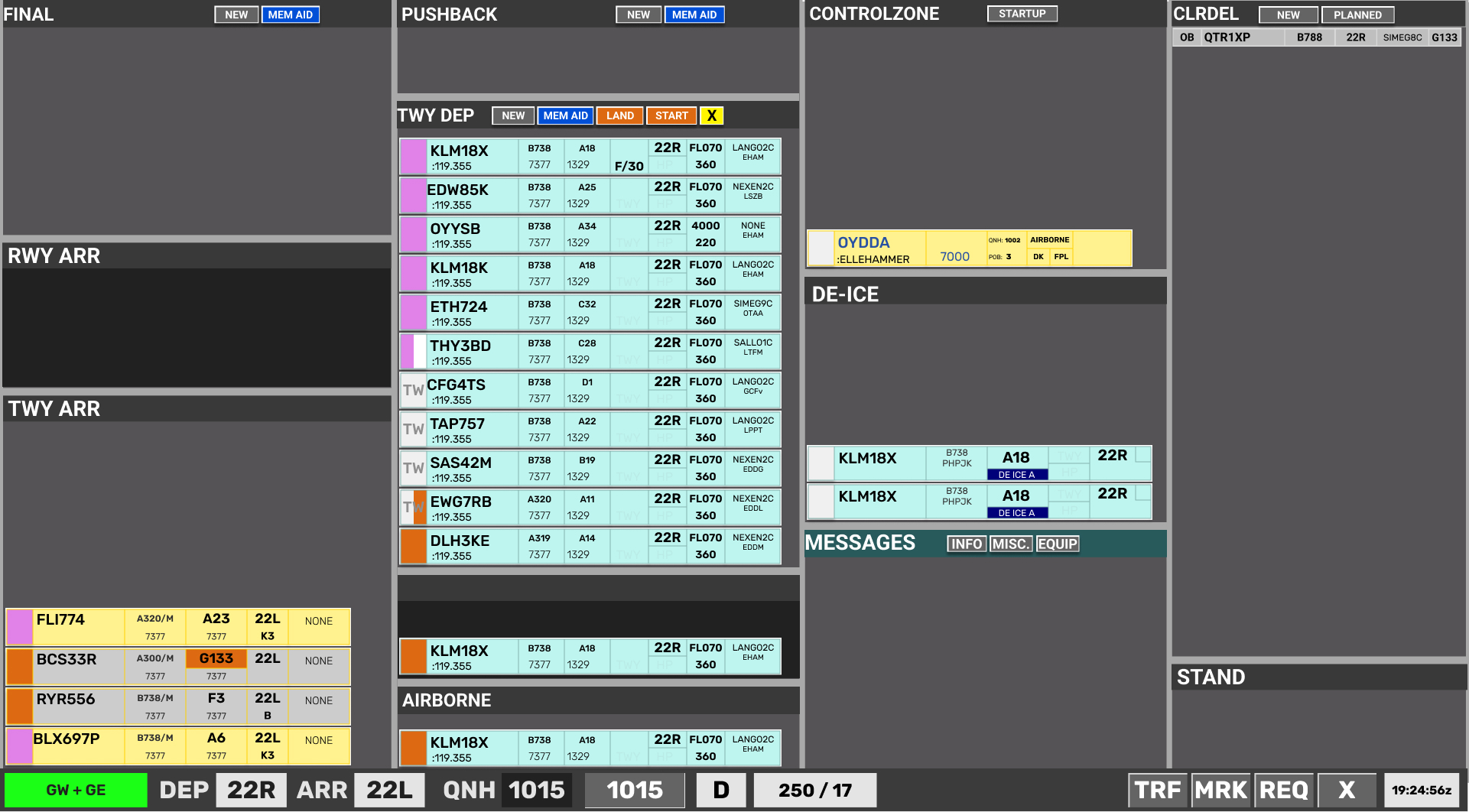The width and height of the screenshot is (1469, 812).
Task: Click the DK box on OYDDA strip
Action: [1038, 257]
